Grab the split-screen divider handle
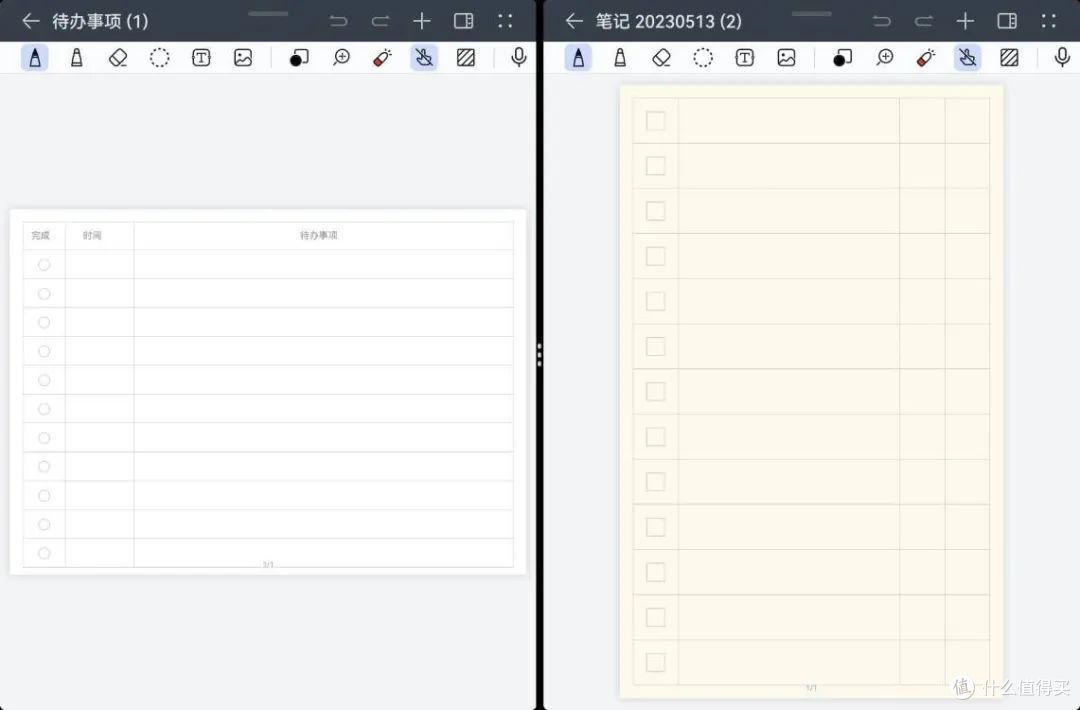This screenshot has width=1080, height=710. (539, 355)
